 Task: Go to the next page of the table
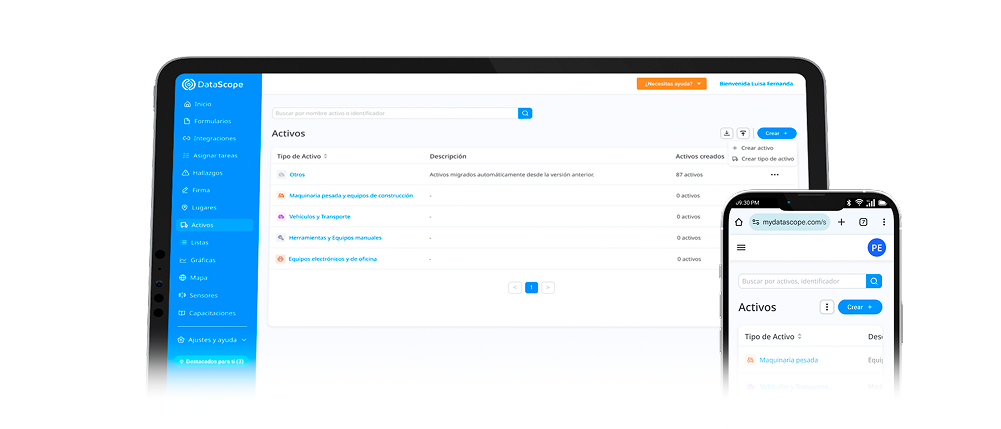548,287
